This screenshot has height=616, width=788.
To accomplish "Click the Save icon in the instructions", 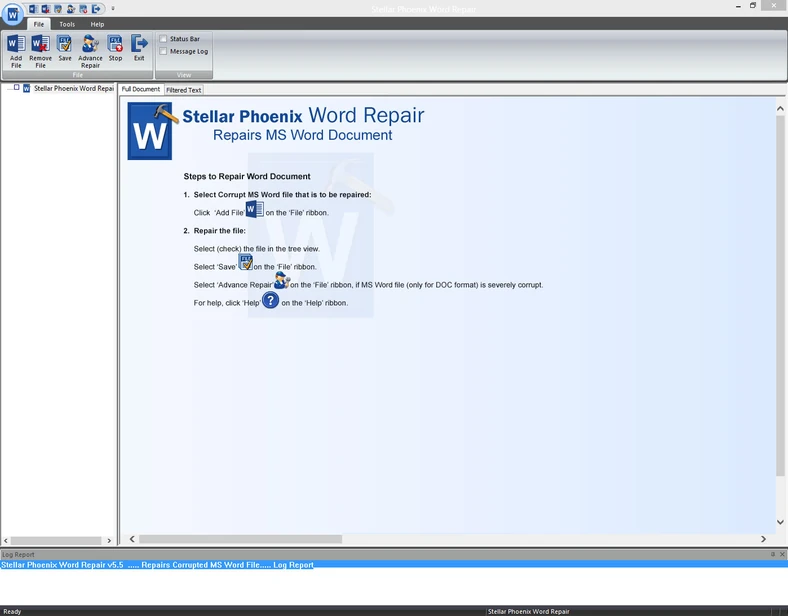I will pos(245,262).
